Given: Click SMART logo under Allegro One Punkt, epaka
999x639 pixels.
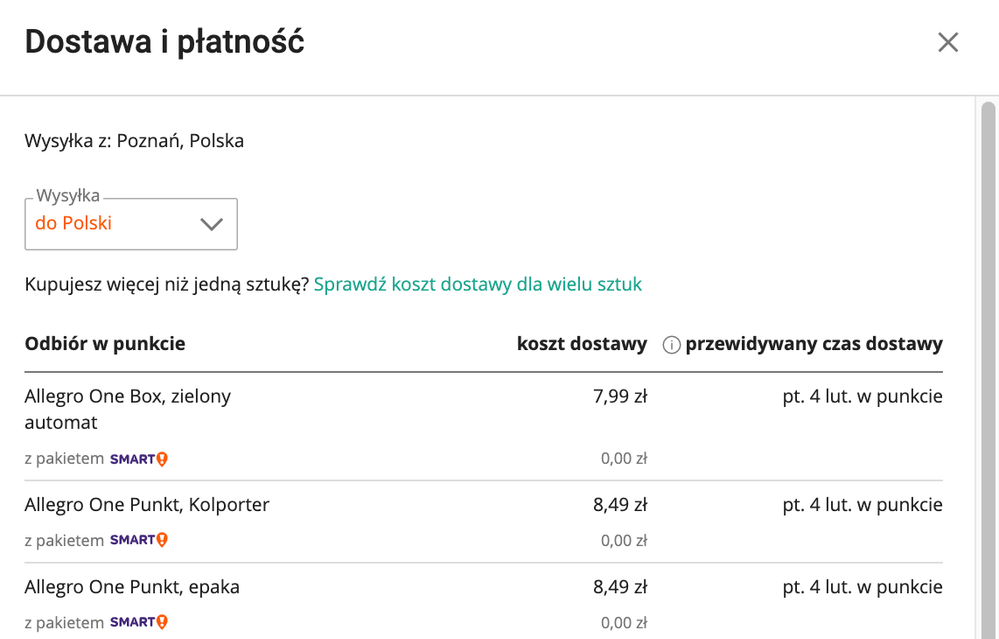Looking at the screenshot, I should [139, 622].
